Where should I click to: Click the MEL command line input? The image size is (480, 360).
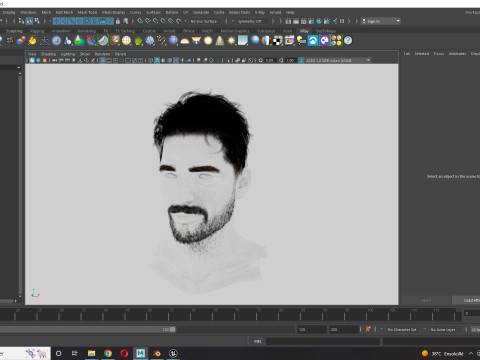pos(323,341)
